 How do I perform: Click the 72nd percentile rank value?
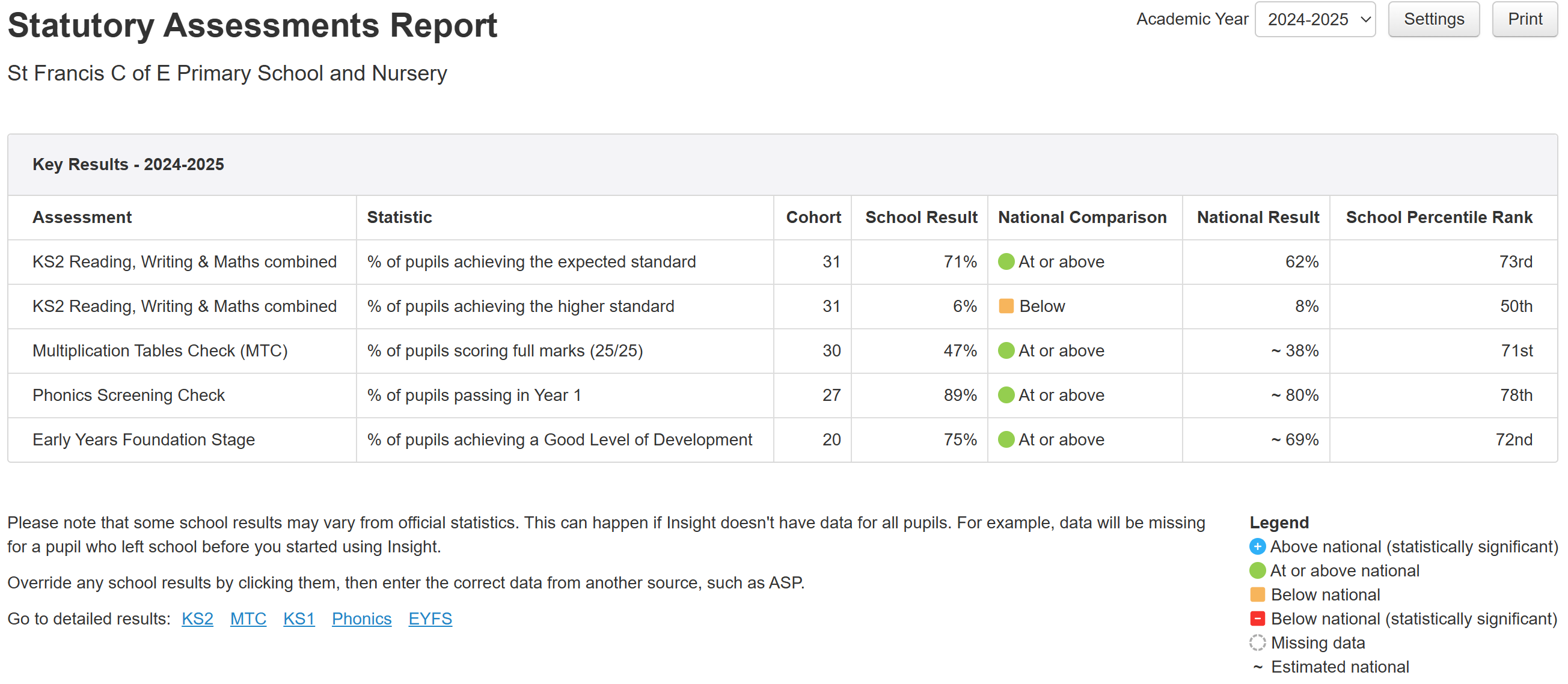pos(1514,439)
